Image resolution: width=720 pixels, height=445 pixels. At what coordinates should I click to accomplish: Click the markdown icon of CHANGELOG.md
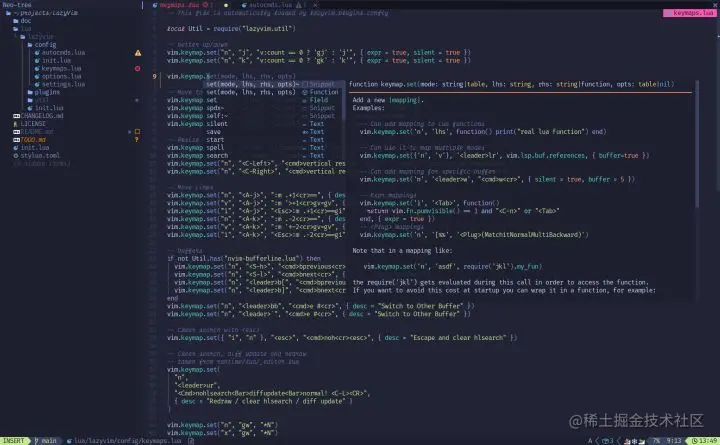pos(17,116)
